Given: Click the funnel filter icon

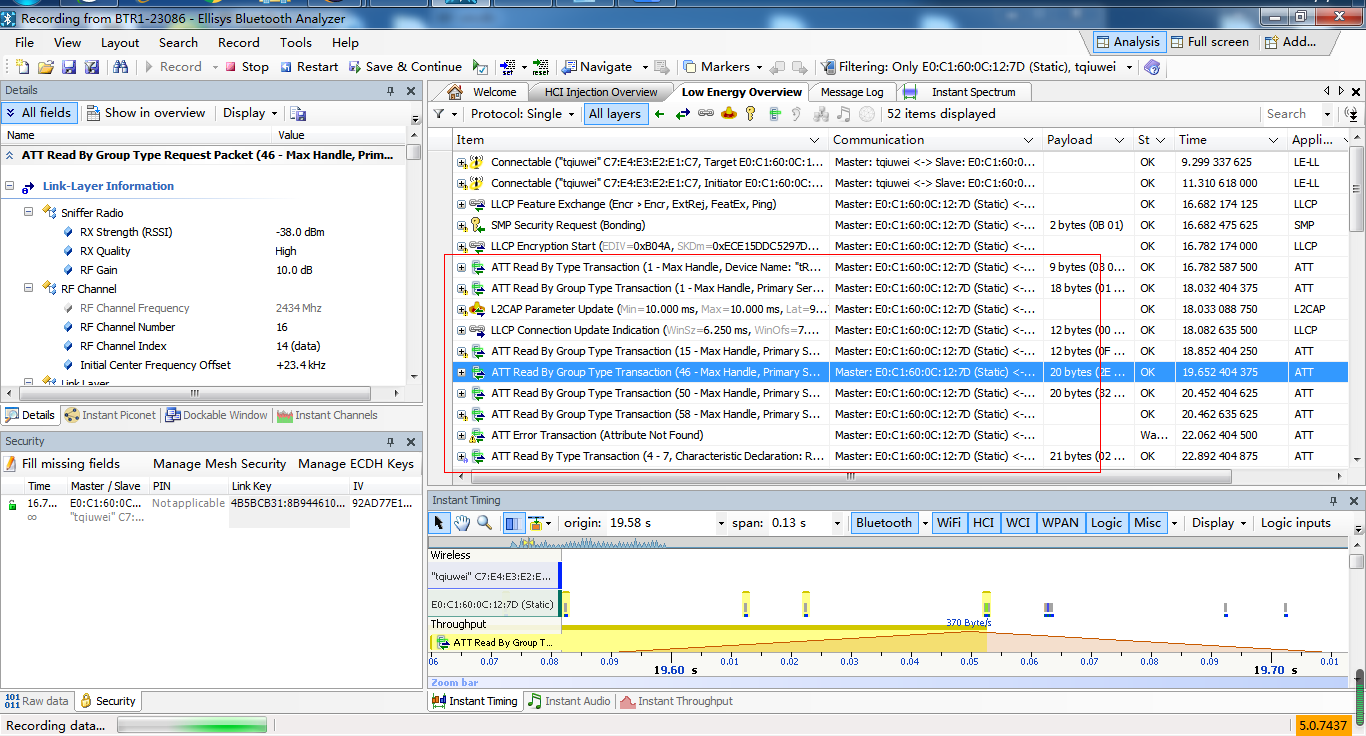Looking at the screenshot, I should (441, 114).
